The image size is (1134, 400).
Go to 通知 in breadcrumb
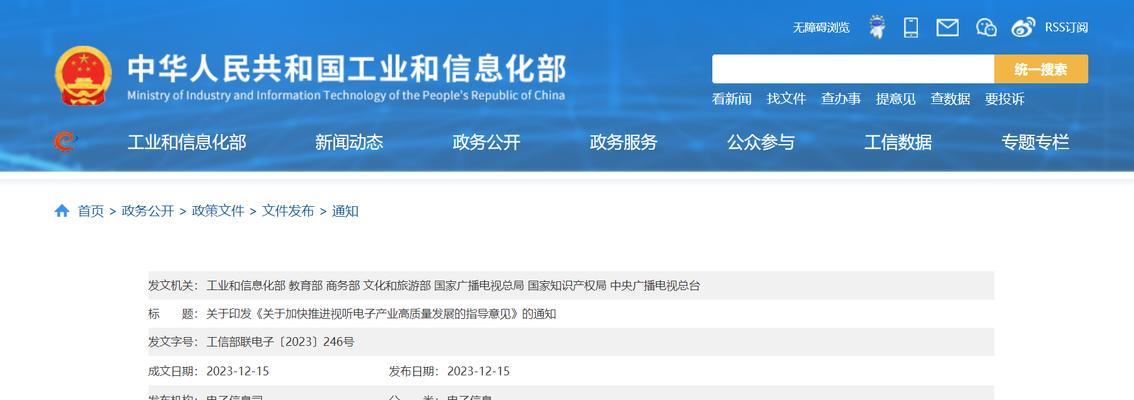click(345, 211)
